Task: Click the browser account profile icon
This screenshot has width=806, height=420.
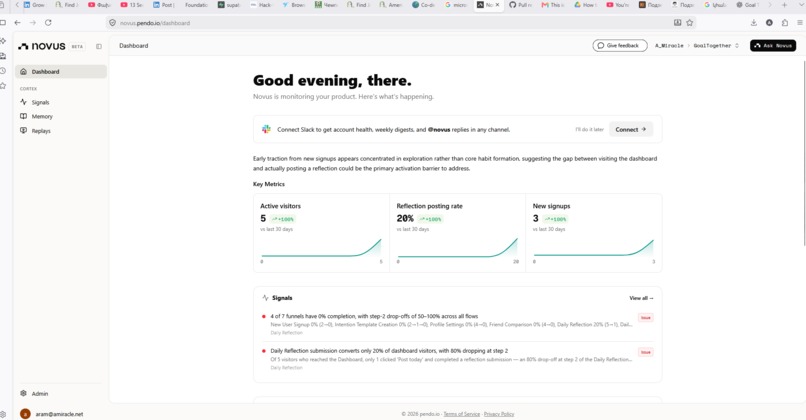Action: click(x=769, y=23)
